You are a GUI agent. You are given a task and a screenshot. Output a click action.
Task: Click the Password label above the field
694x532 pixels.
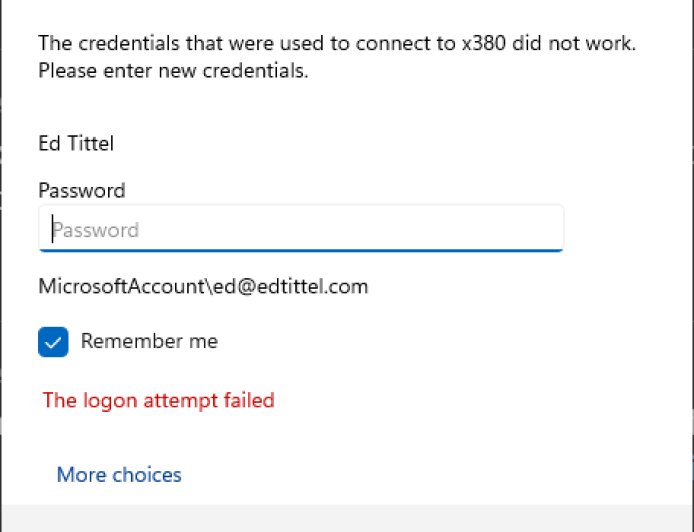coord(82,190)
